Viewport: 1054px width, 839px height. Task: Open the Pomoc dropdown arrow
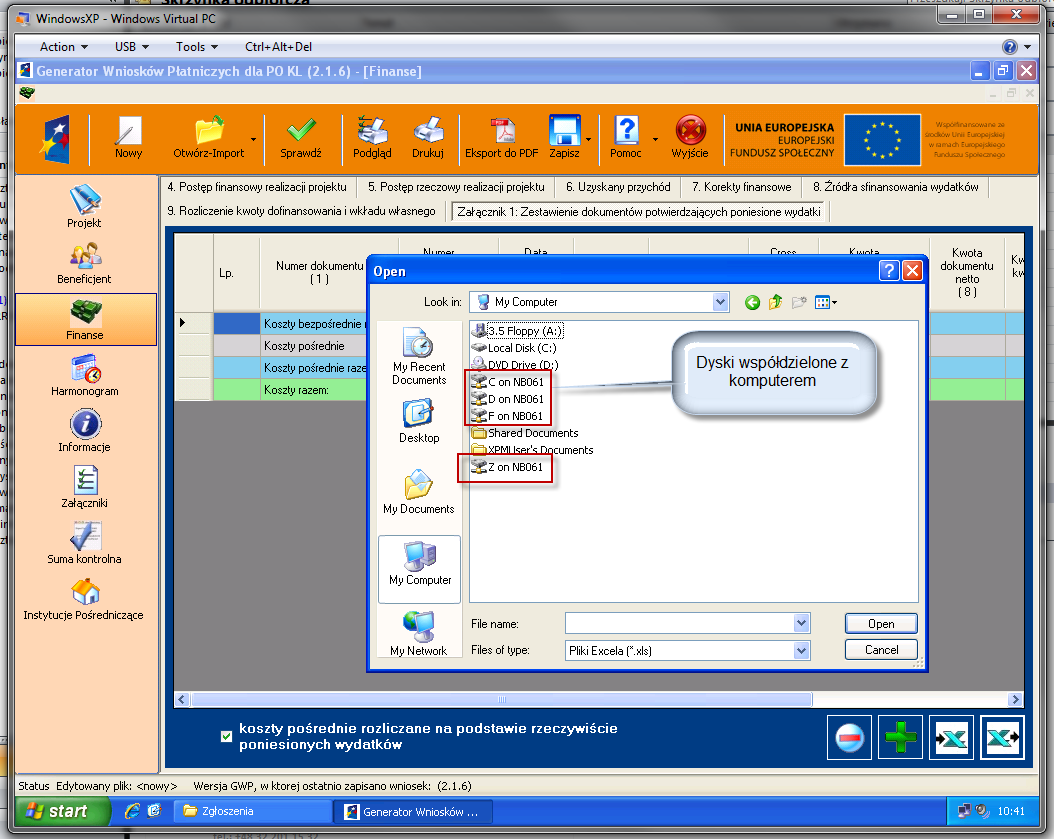click(x=655, y=140)
